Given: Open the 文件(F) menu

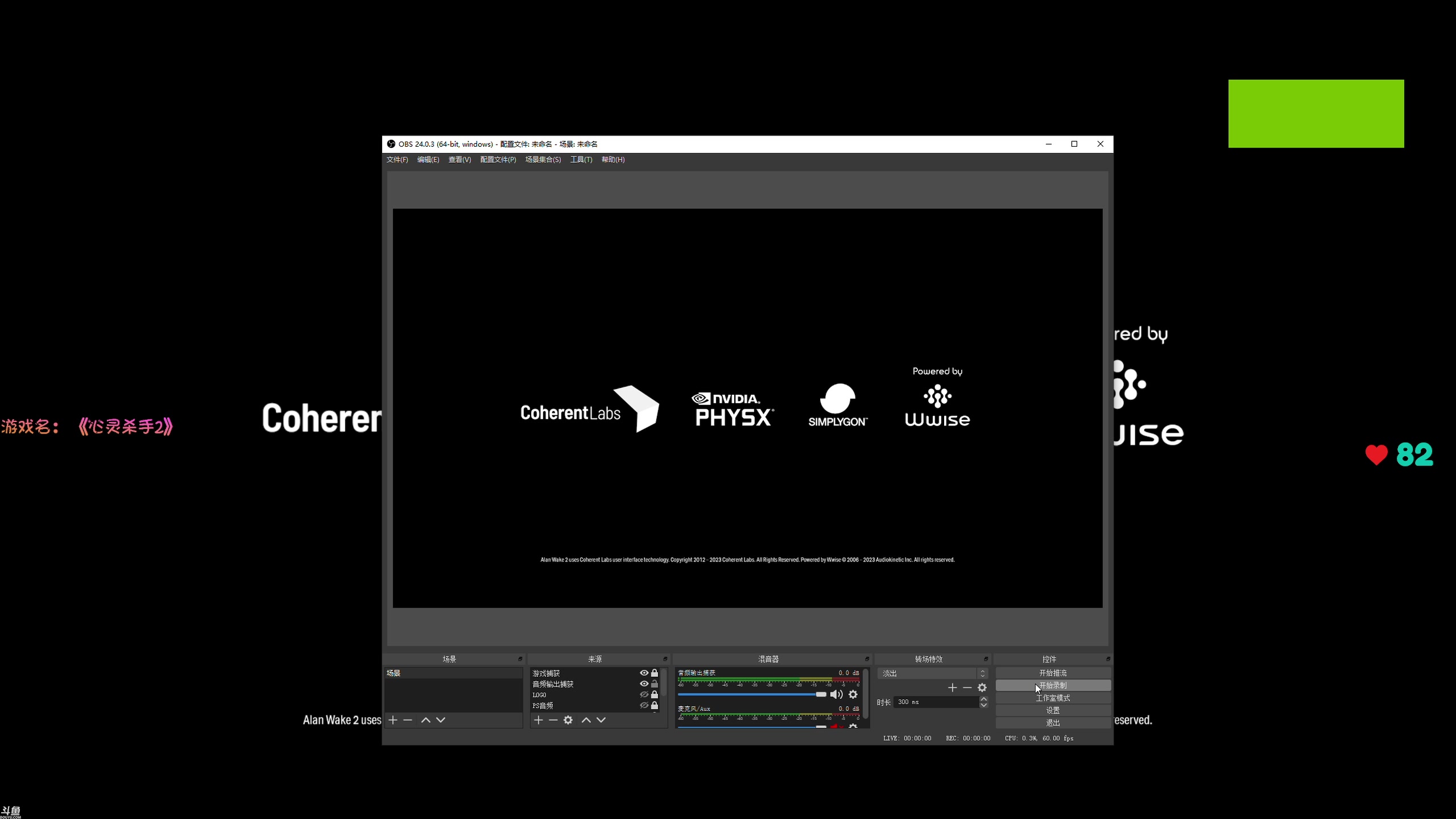Looking at the screenshot, I should 397,160.
